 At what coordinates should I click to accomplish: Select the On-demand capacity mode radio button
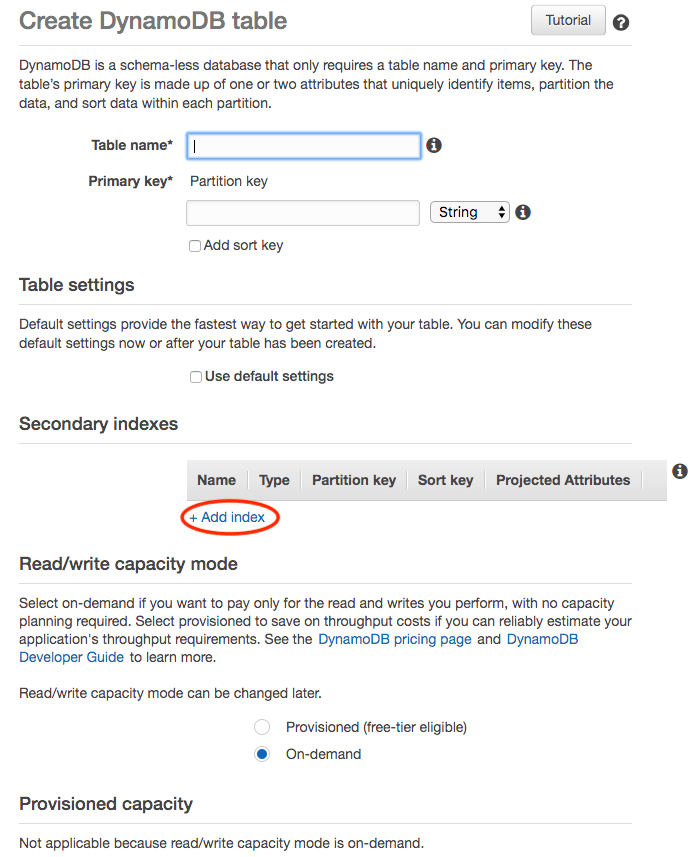point(262,754)
